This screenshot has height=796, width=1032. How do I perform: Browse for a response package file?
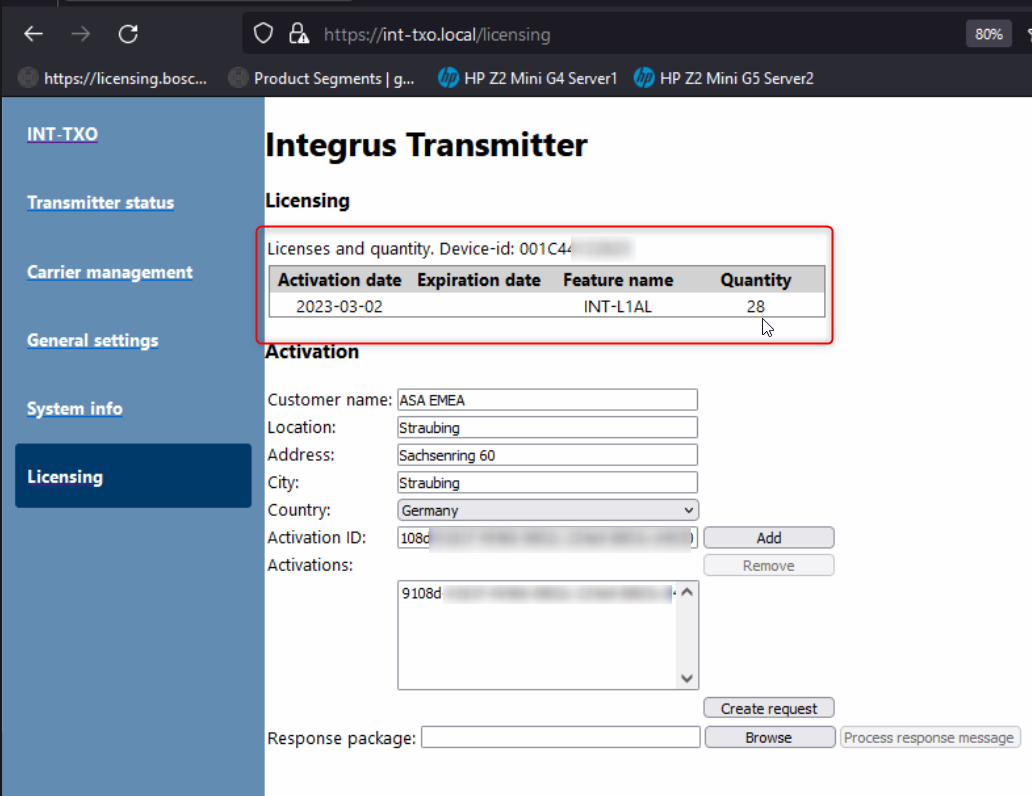(x=768, y=737)
